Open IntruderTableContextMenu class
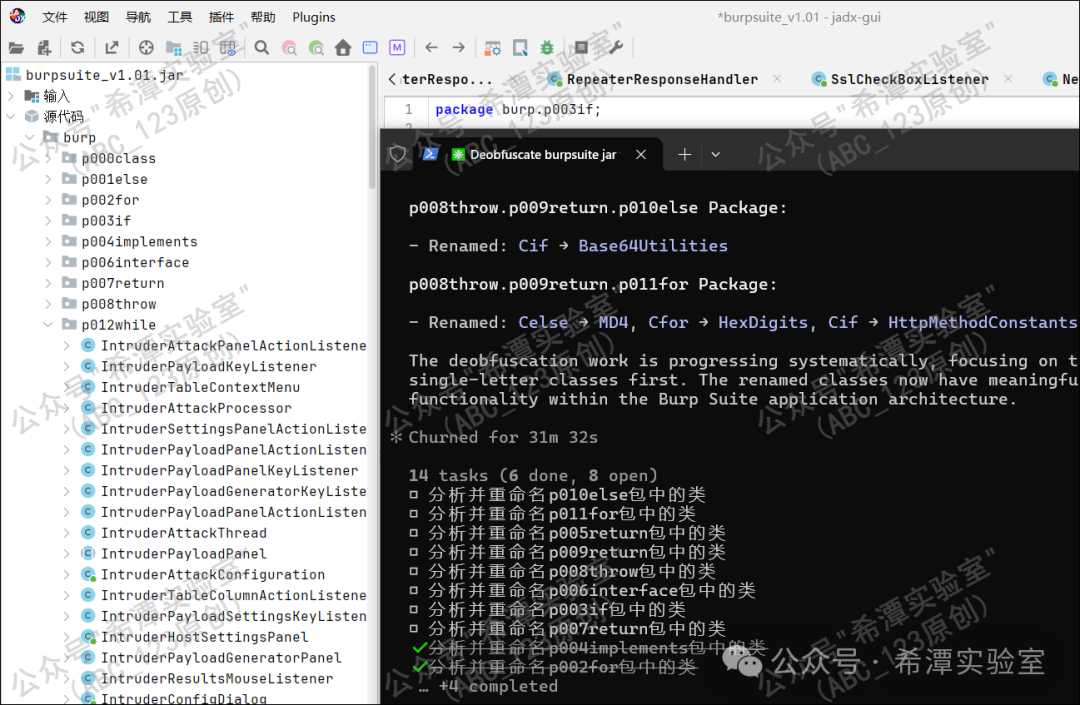The height and width of the screenshot is (705, 1080). click(x=191, y=387)
